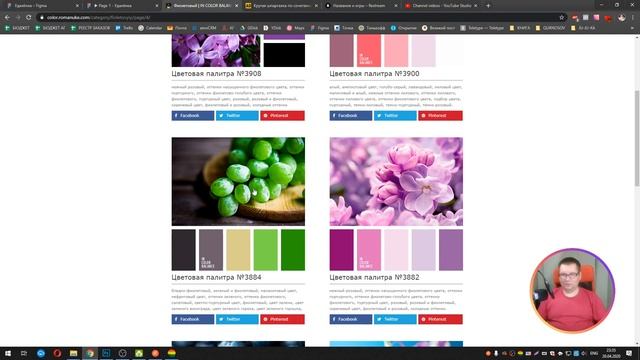The image size is (640, 360).
Task: Open the Почта mail bookmark
Action: click(x=177, y=28)
